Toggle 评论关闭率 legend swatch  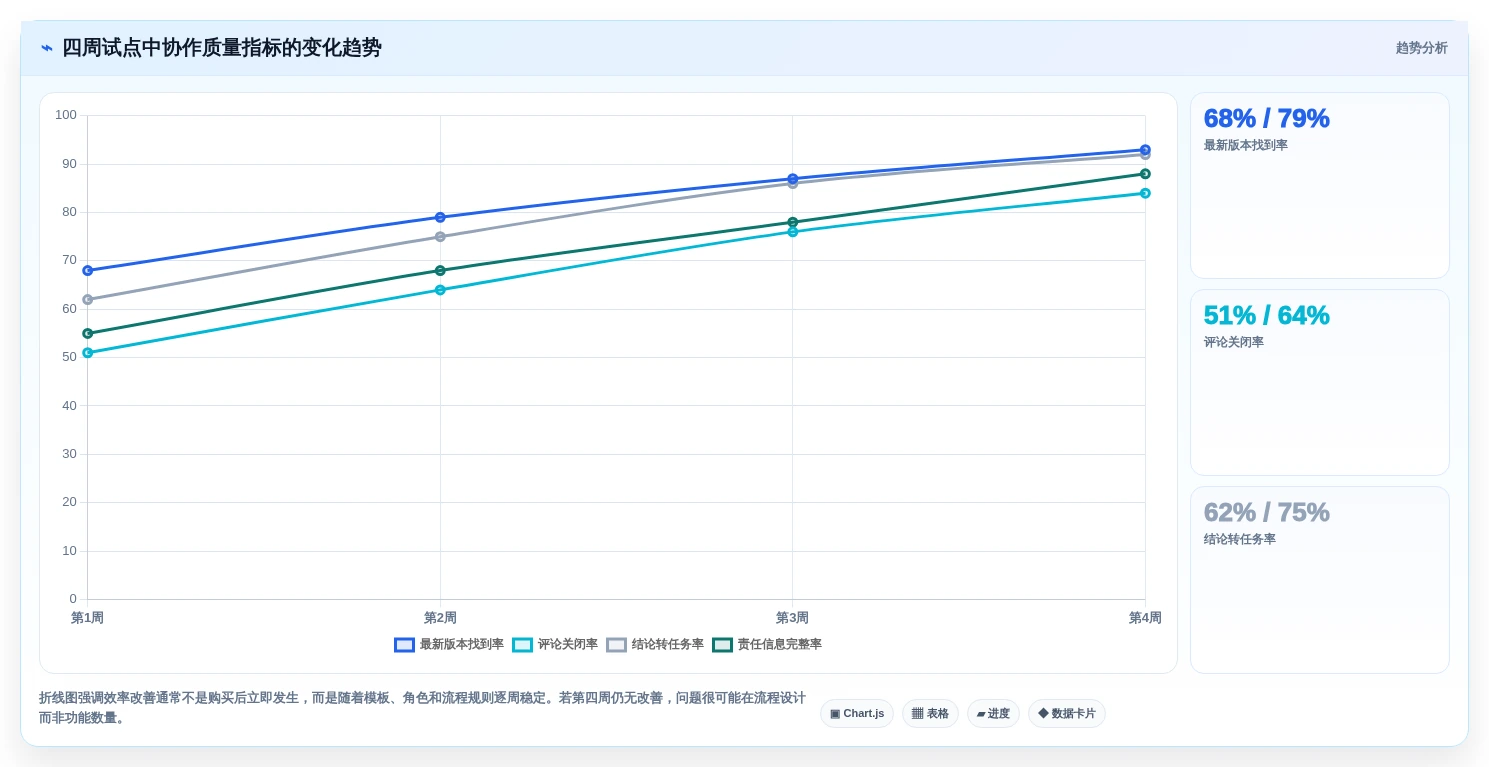click(522, 645)
